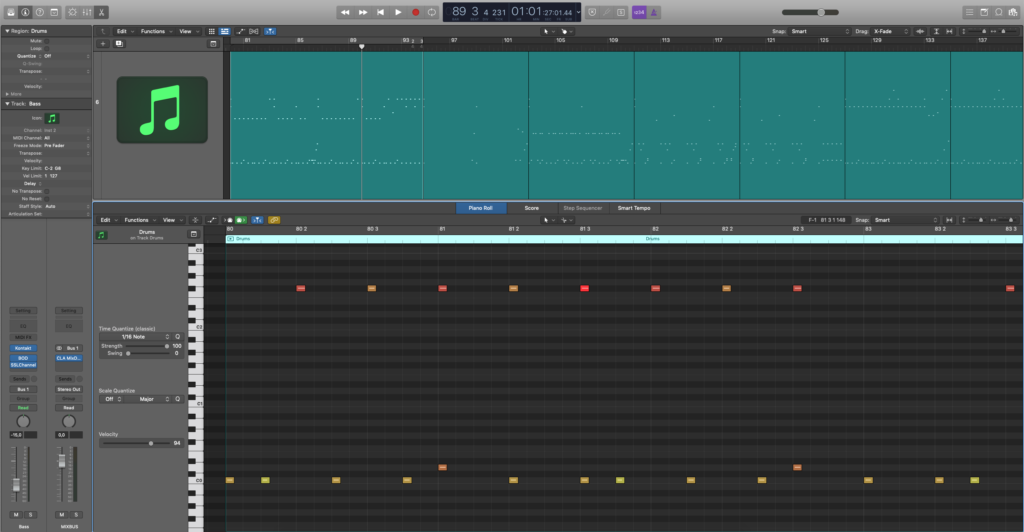Screen dimensions: 1024x532
Task: Tick the region Loop checkbox
Action: click(x=46, y=48)
